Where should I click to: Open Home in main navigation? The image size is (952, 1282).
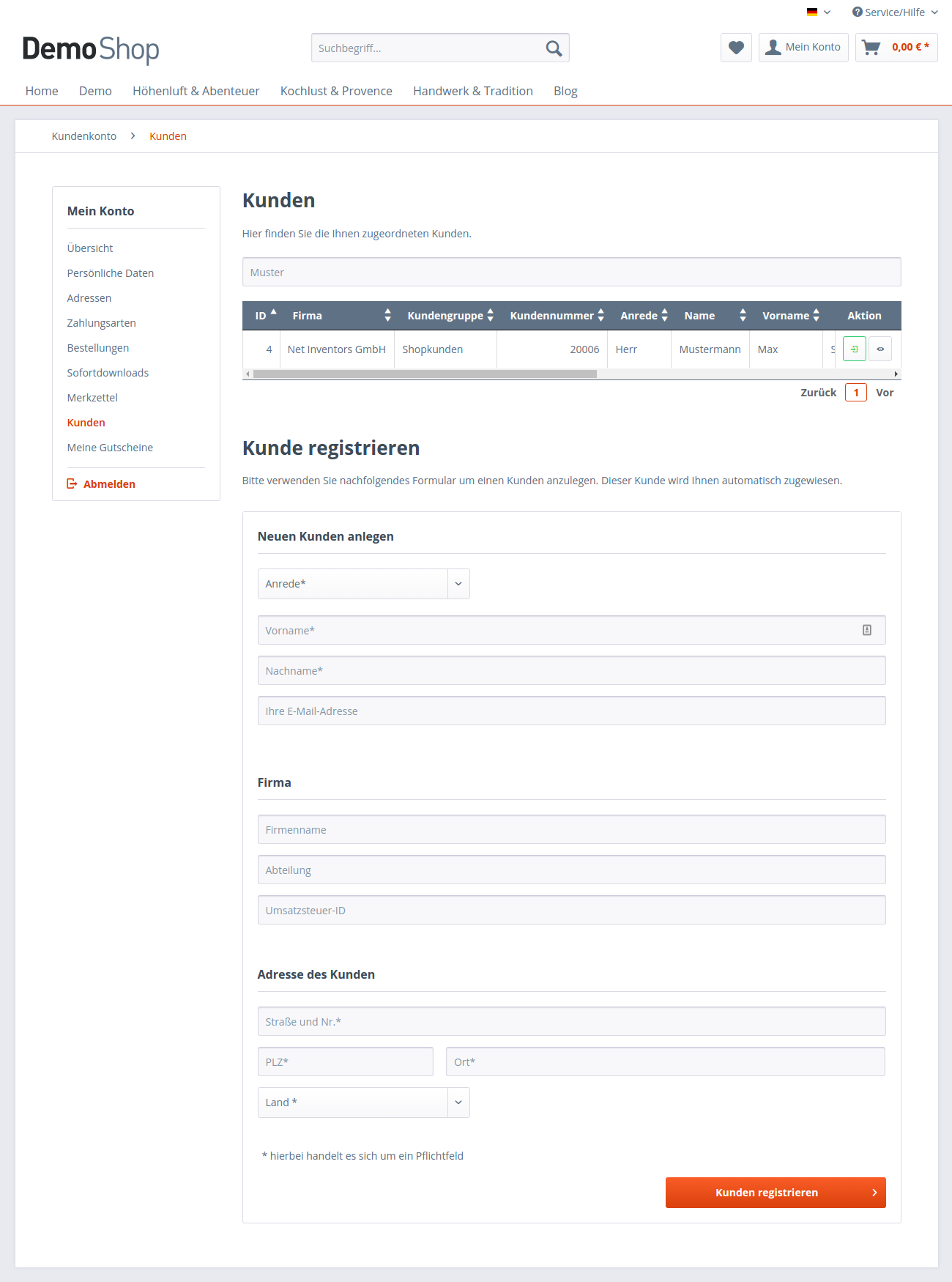[x=42, y=91]
